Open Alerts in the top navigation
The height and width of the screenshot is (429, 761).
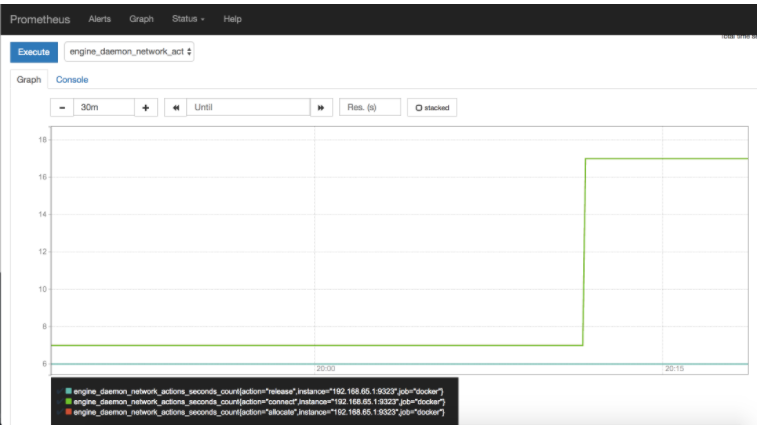pyautogui.click(x=100, y=19)
